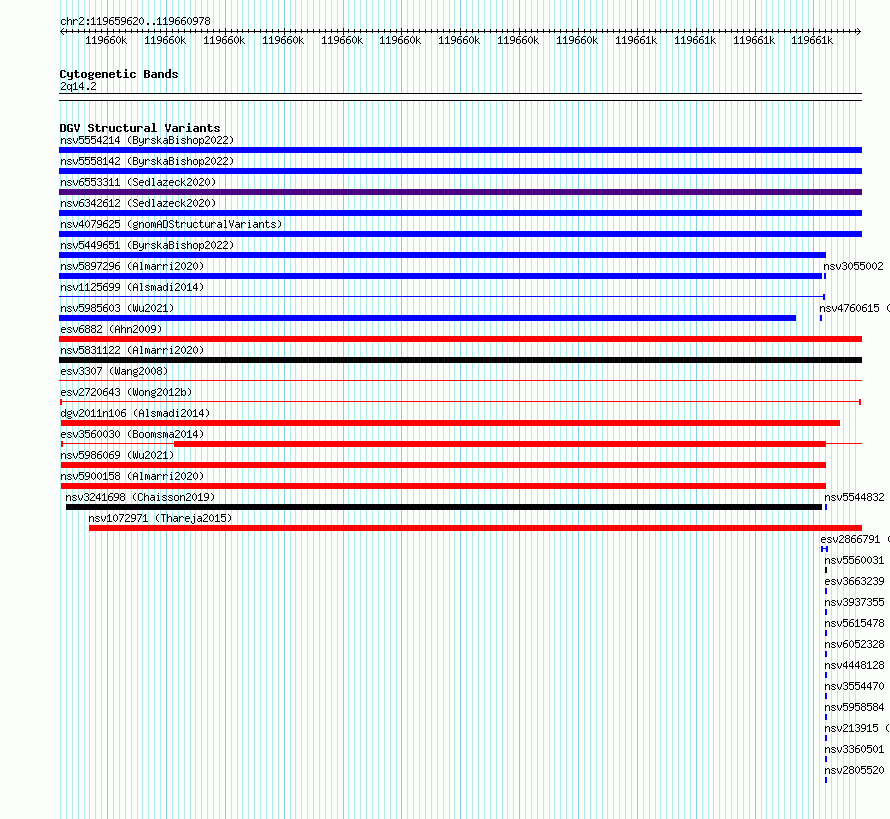Click the Cytogenetic Bands track title
Viewport: 890px width, 819px height.
[119, 74]
